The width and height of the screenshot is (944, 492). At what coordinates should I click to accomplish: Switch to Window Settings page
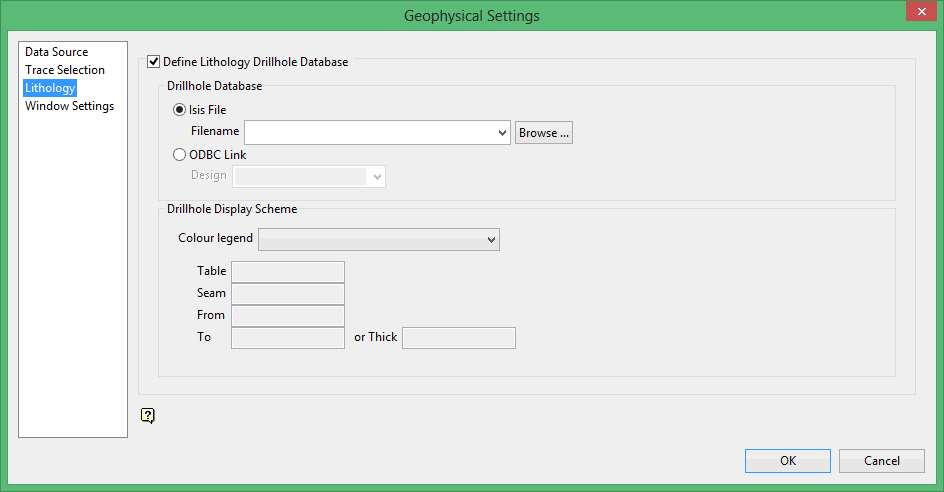coord(70,106)
